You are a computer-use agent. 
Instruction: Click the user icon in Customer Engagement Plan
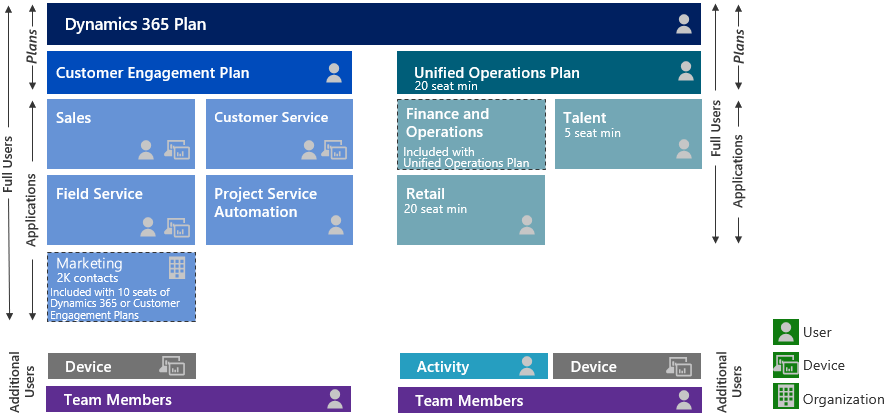coord(334,73)
